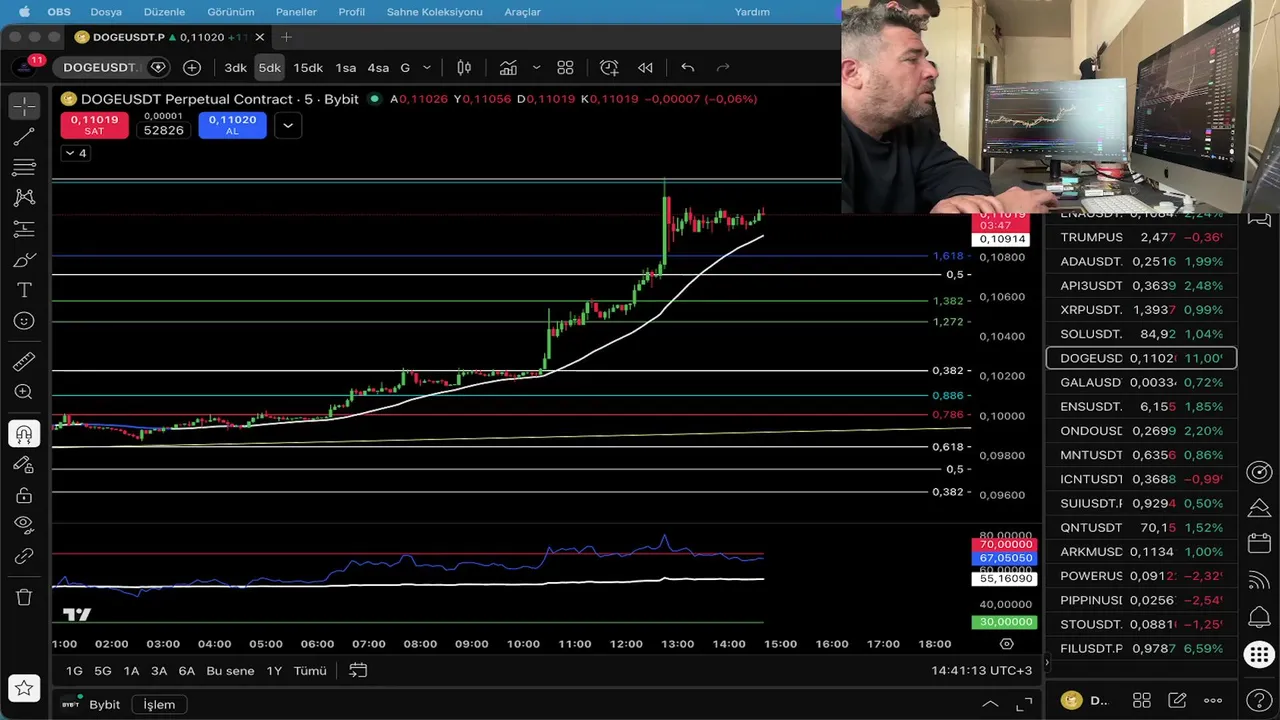Expand the collapsed indicators legend
Image resolution: width=1280 pixels, height=720 pixels.
75,153
